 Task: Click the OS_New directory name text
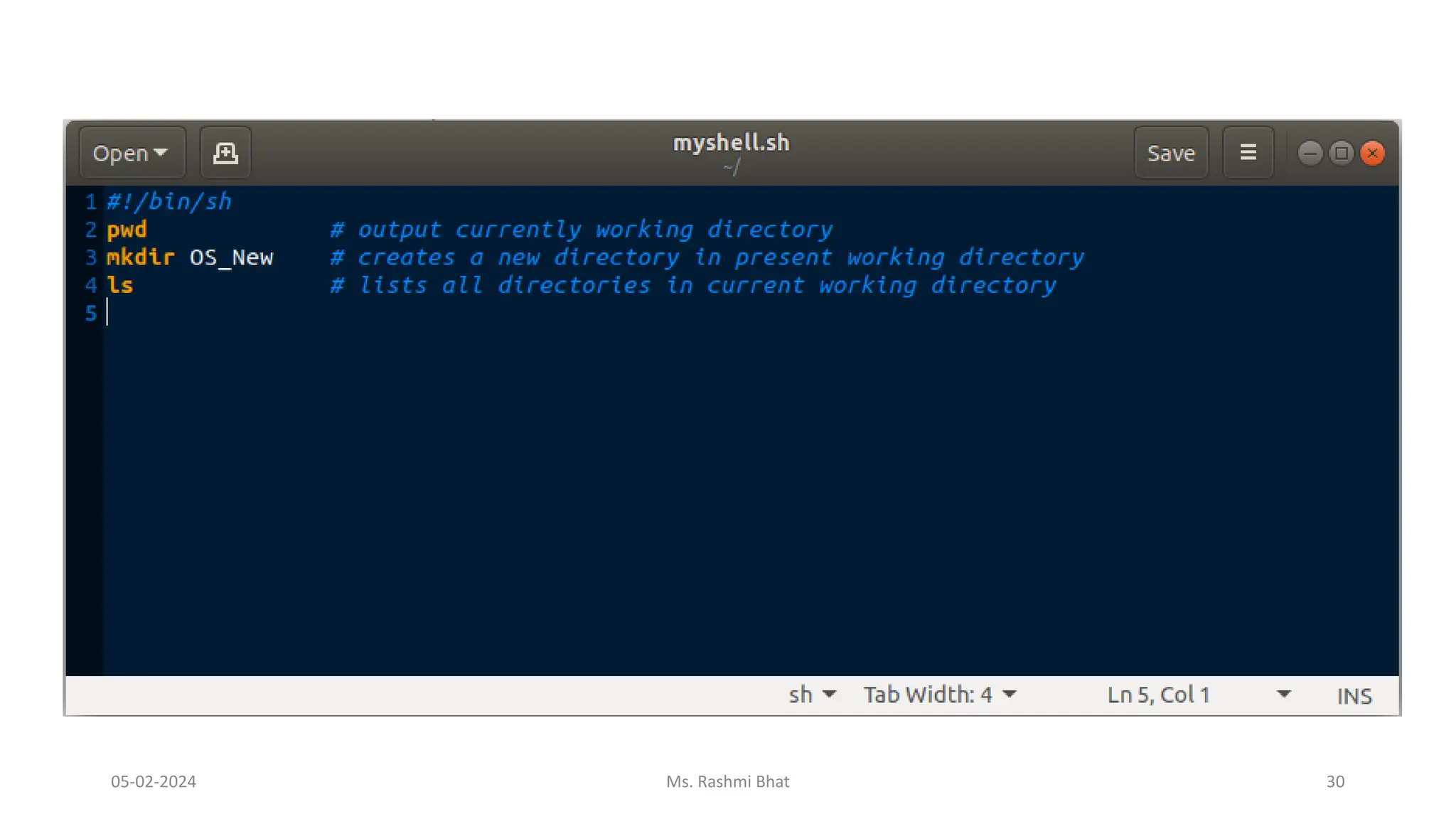231,257
